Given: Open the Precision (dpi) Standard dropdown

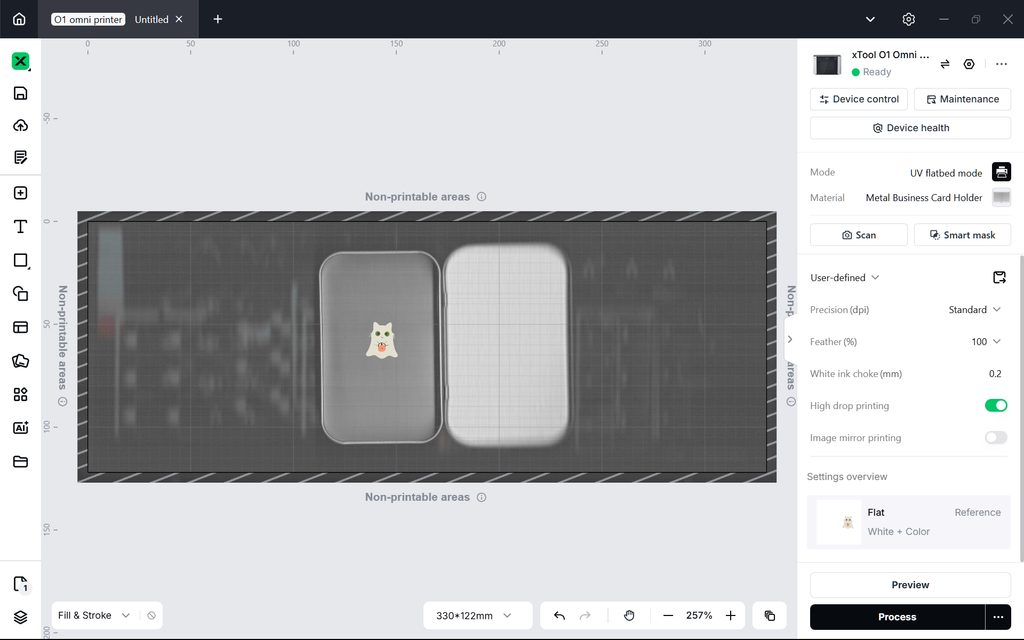Looking at the screenshot, I should pyautogui.click(x=974, y=310).
